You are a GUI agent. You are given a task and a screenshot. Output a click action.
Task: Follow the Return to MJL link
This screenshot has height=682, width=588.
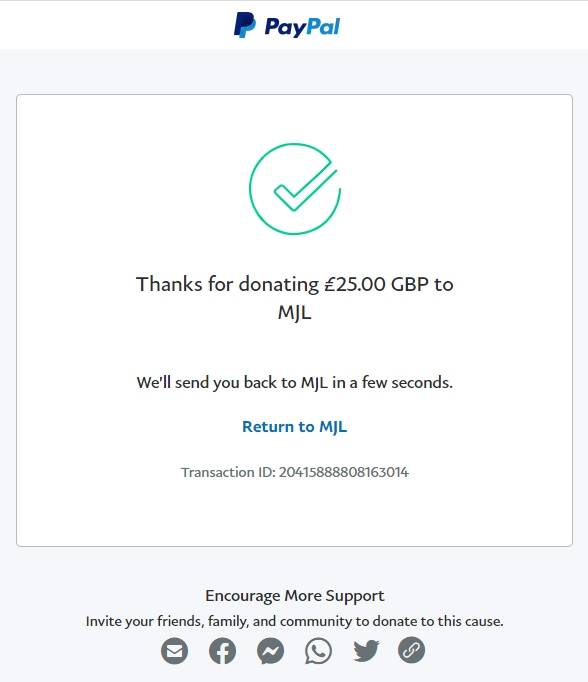click(x=294, y=427)
